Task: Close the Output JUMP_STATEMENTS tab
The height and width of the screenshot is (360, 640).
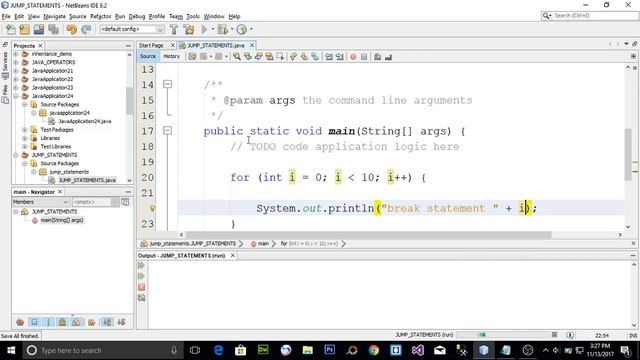Action: point(233,256)
